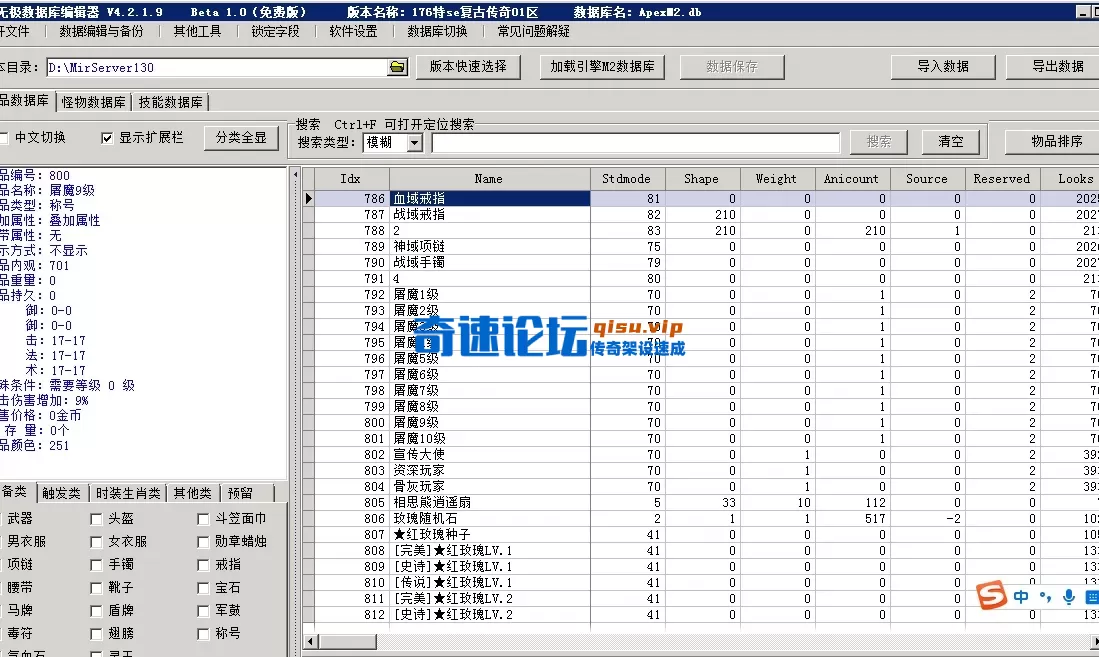1099x657 pixels.
Task: Check the 勋章蜡烛 category checkbox
Action: [203, 542]
